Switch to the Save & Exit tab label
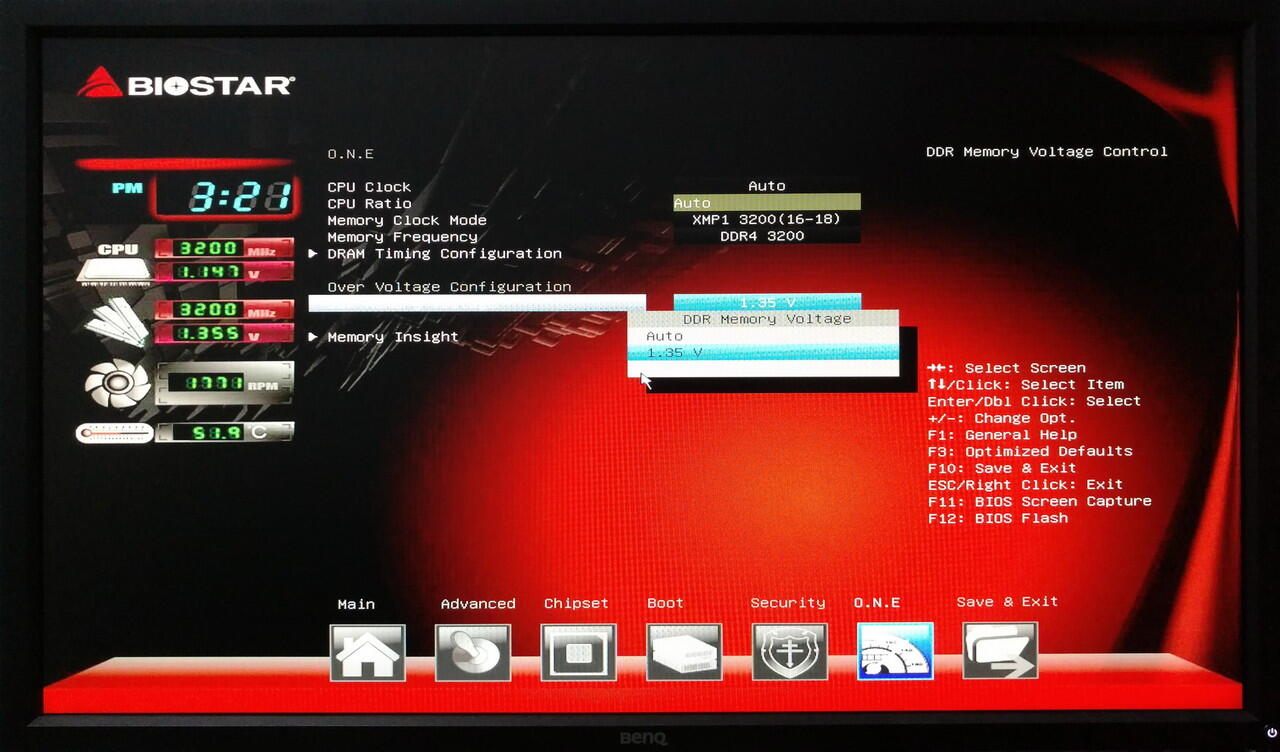 1007,602
